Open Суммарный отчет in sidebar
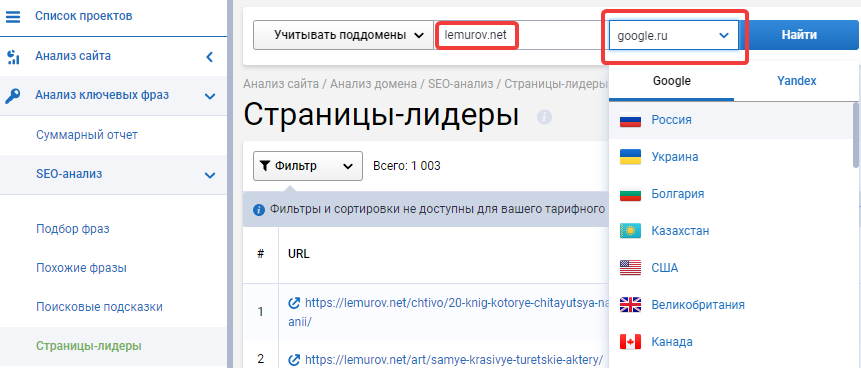The height and width of the screenshot is (369, 861). (x=87, y=135)
